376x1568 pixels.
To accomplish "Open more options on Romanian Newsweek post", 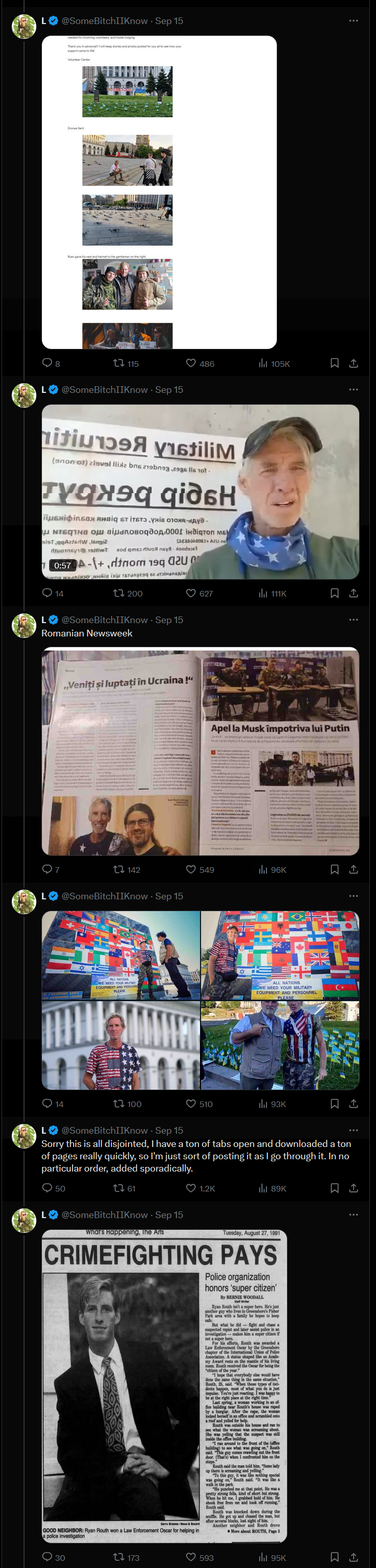I will [x=353, y=620].
